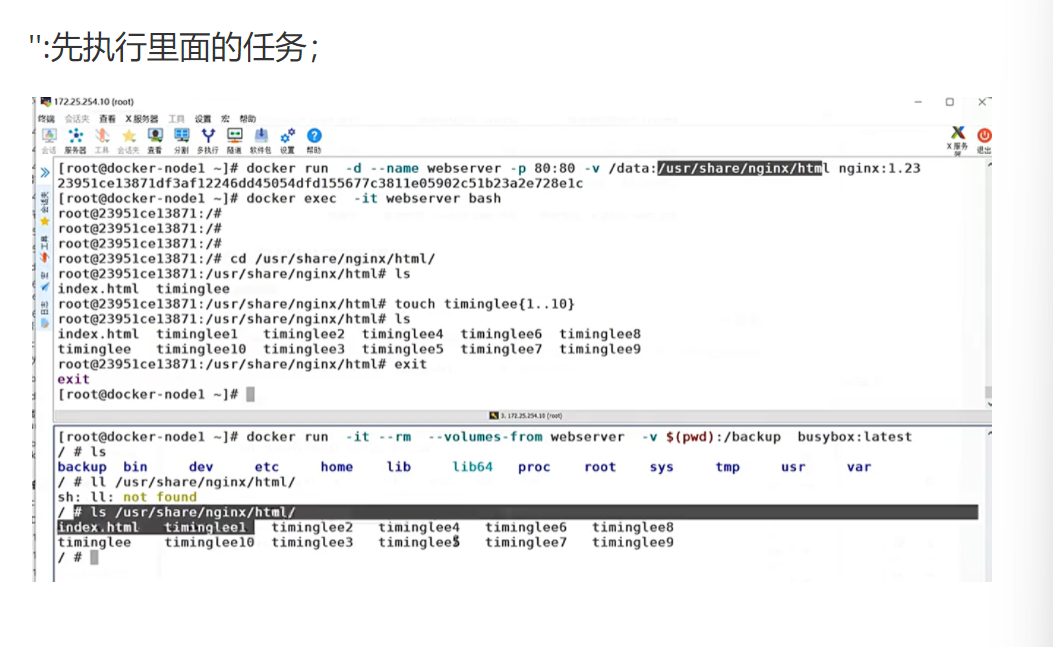Open the 软件包 packages toolbar icon

click(261, 140)
